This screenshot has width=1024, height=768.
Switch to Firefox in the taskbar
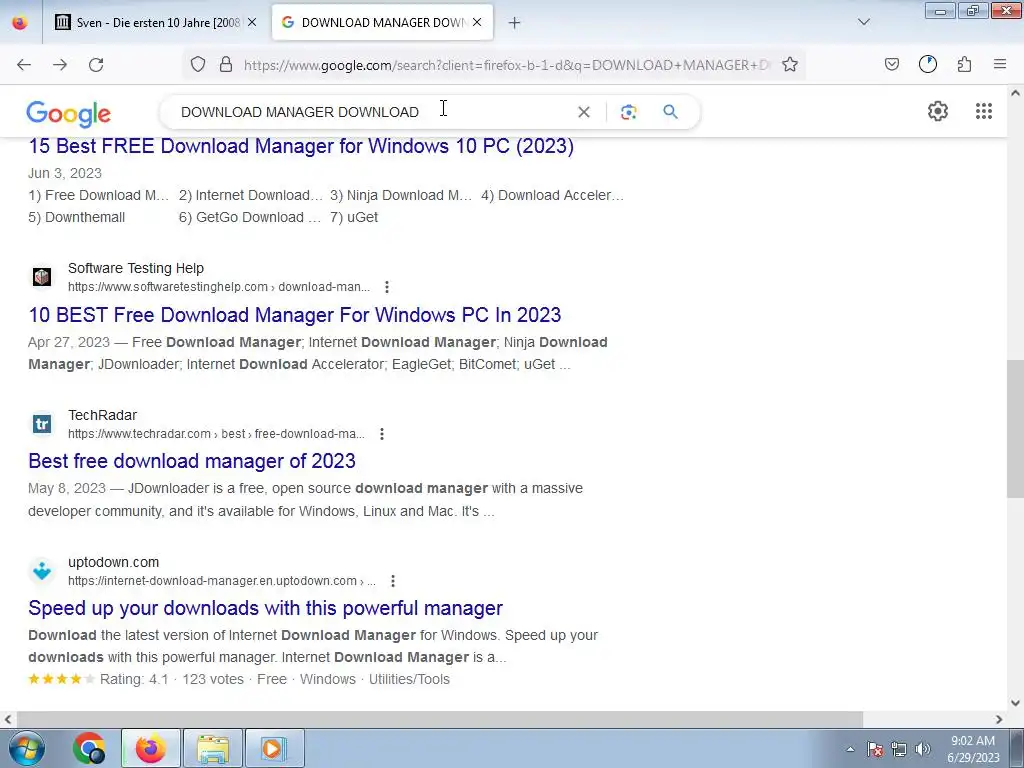(151, 748)
